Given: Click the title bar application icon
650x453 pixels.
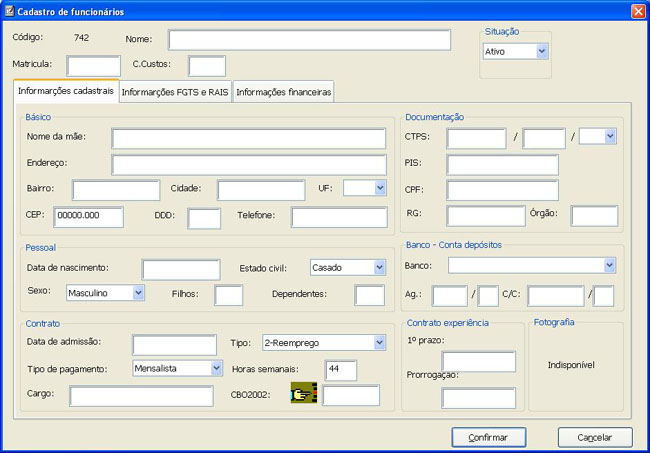Looking at the screenshot, I should point(9,10).
